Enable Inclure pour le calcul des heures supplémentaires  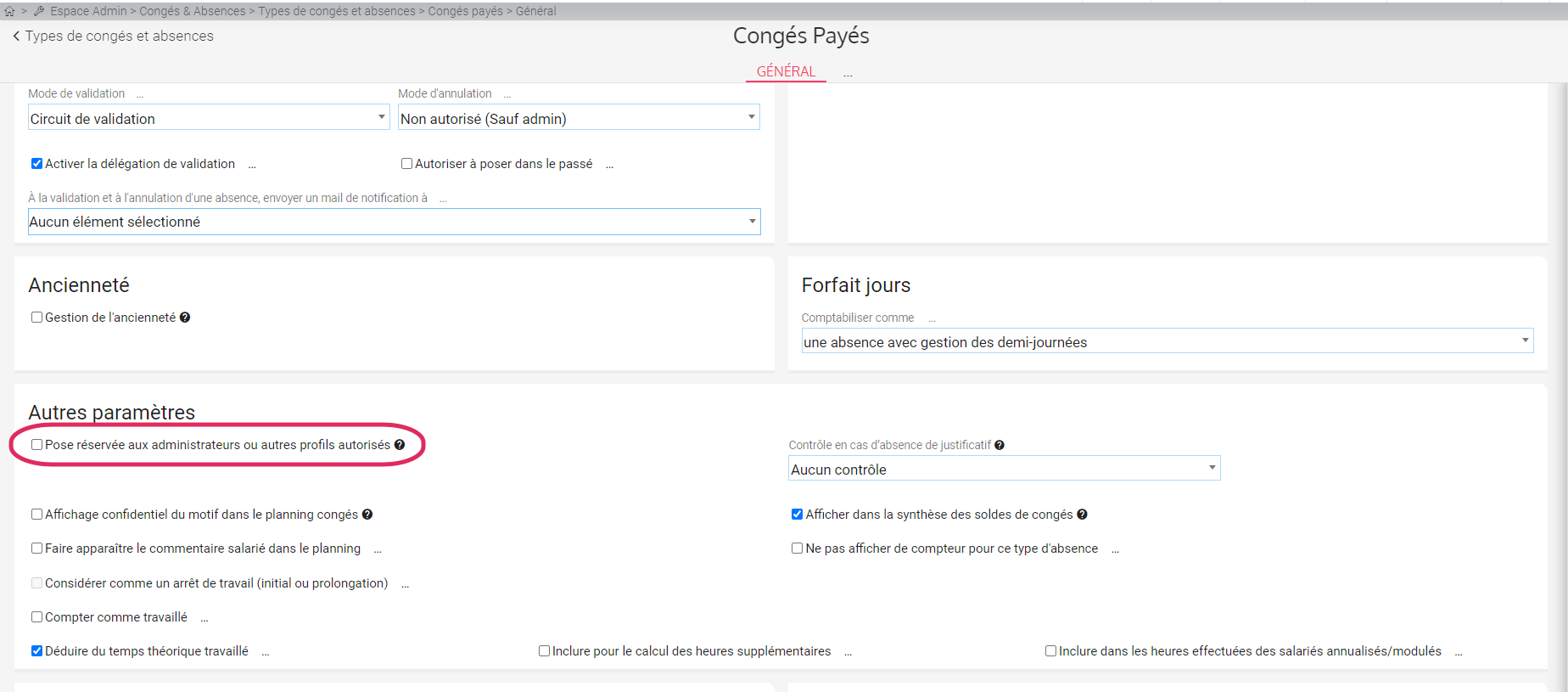pos(544,651)
